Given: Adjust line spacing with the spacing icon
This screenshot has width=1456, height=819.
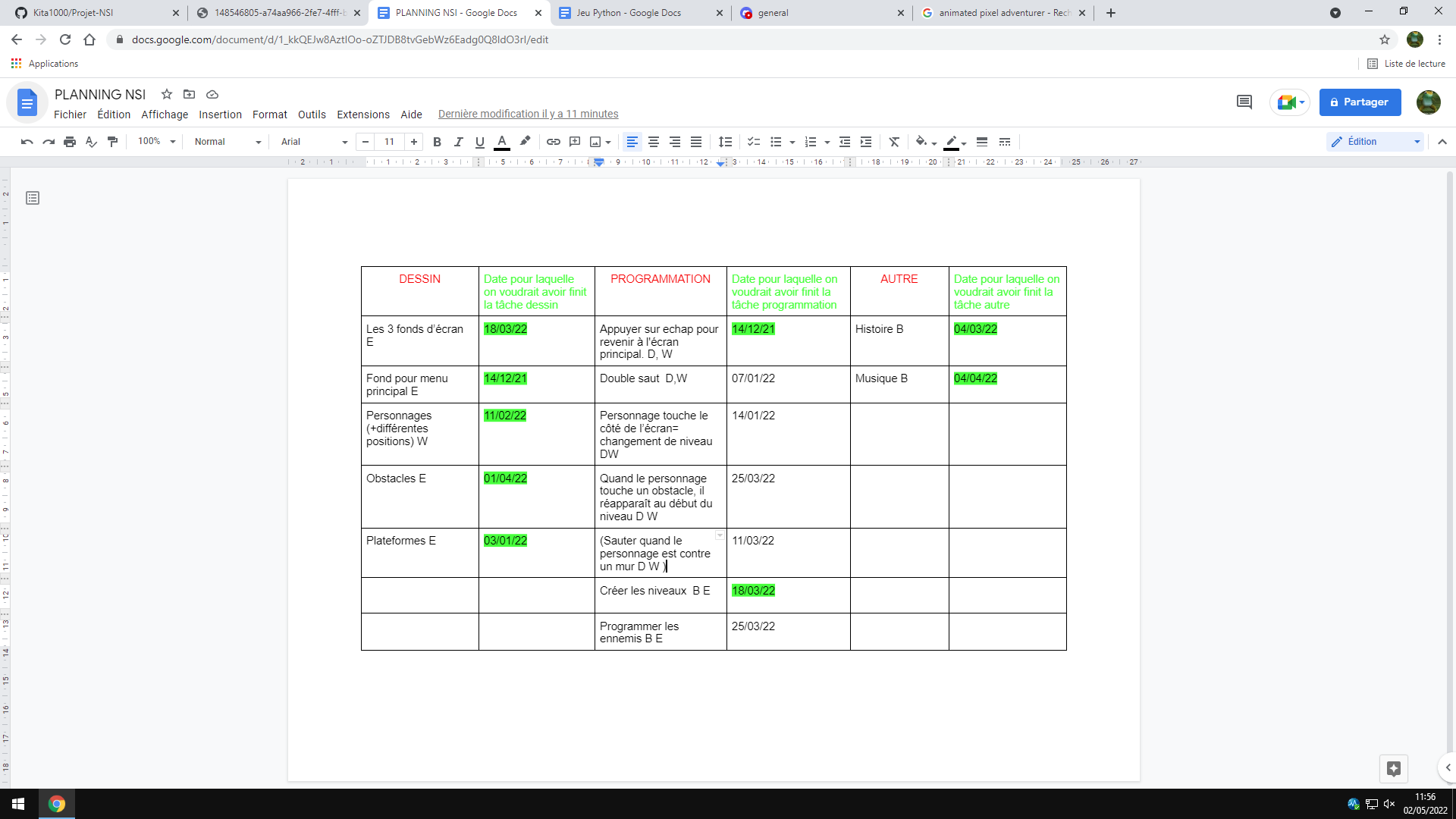Looking at the screenshot, I should [725, 142].
